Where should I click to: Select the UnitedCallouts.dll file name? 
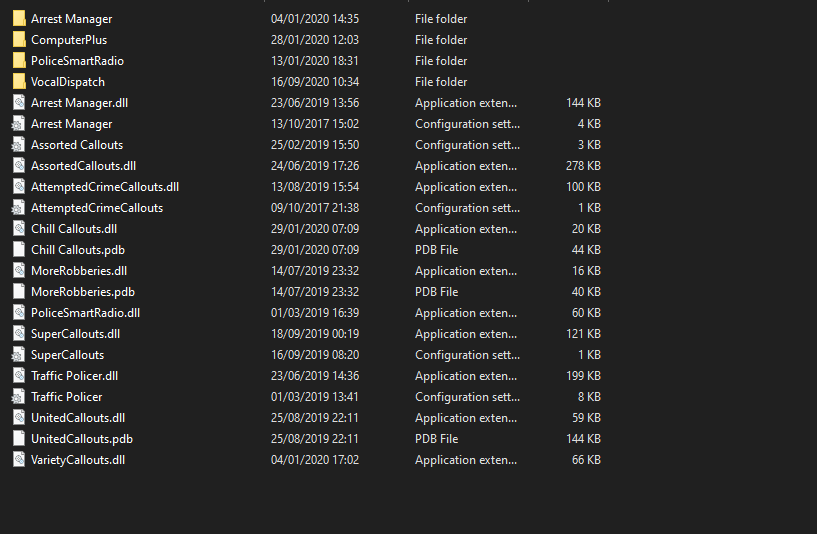pyautogui.click(x=78, y=418)
